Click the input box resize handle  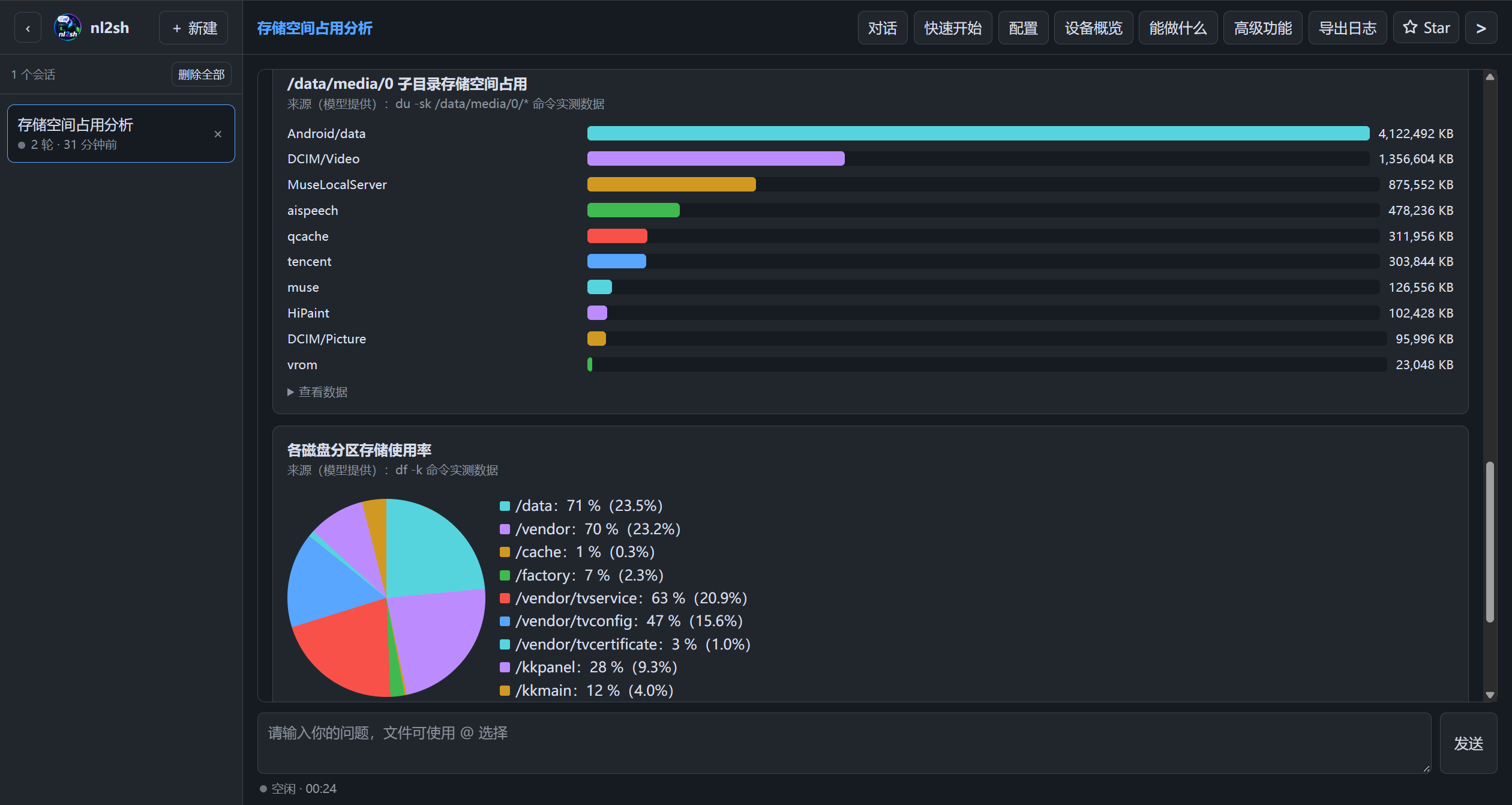[x=1426, y=768]
